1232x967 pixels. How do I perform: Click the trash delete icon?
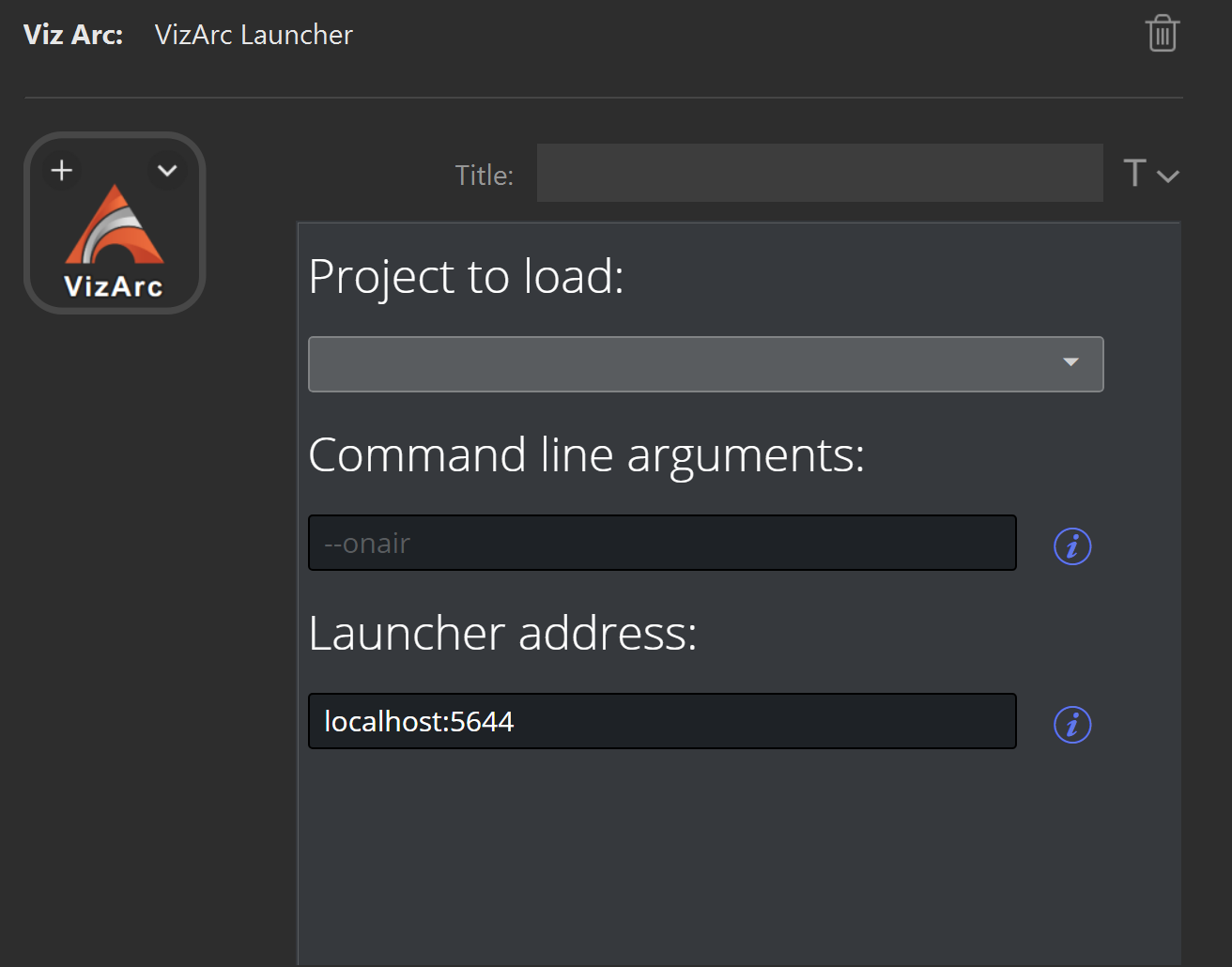click(1162, 34)
